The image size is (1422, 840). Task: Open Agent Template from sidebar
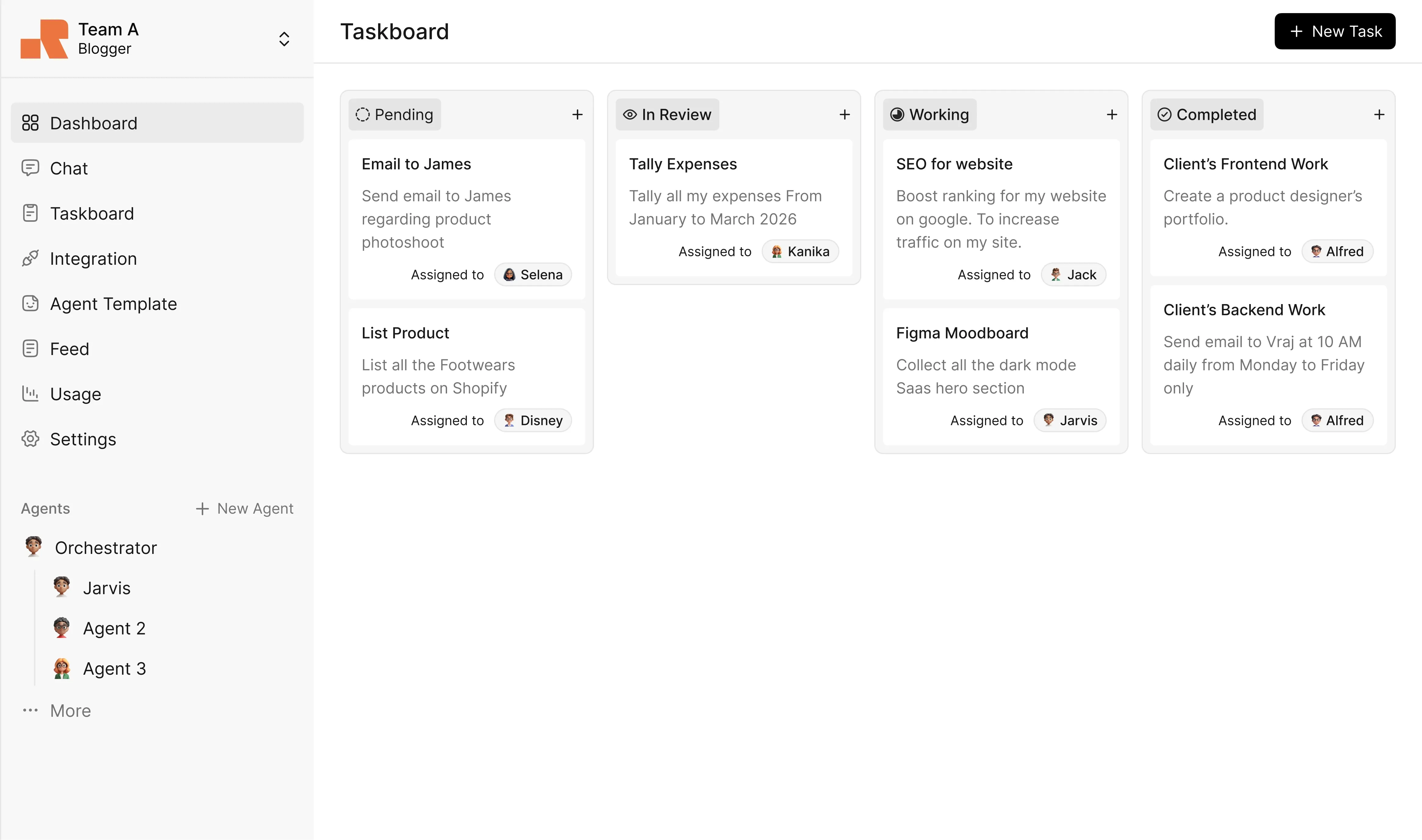click(30, 303)
